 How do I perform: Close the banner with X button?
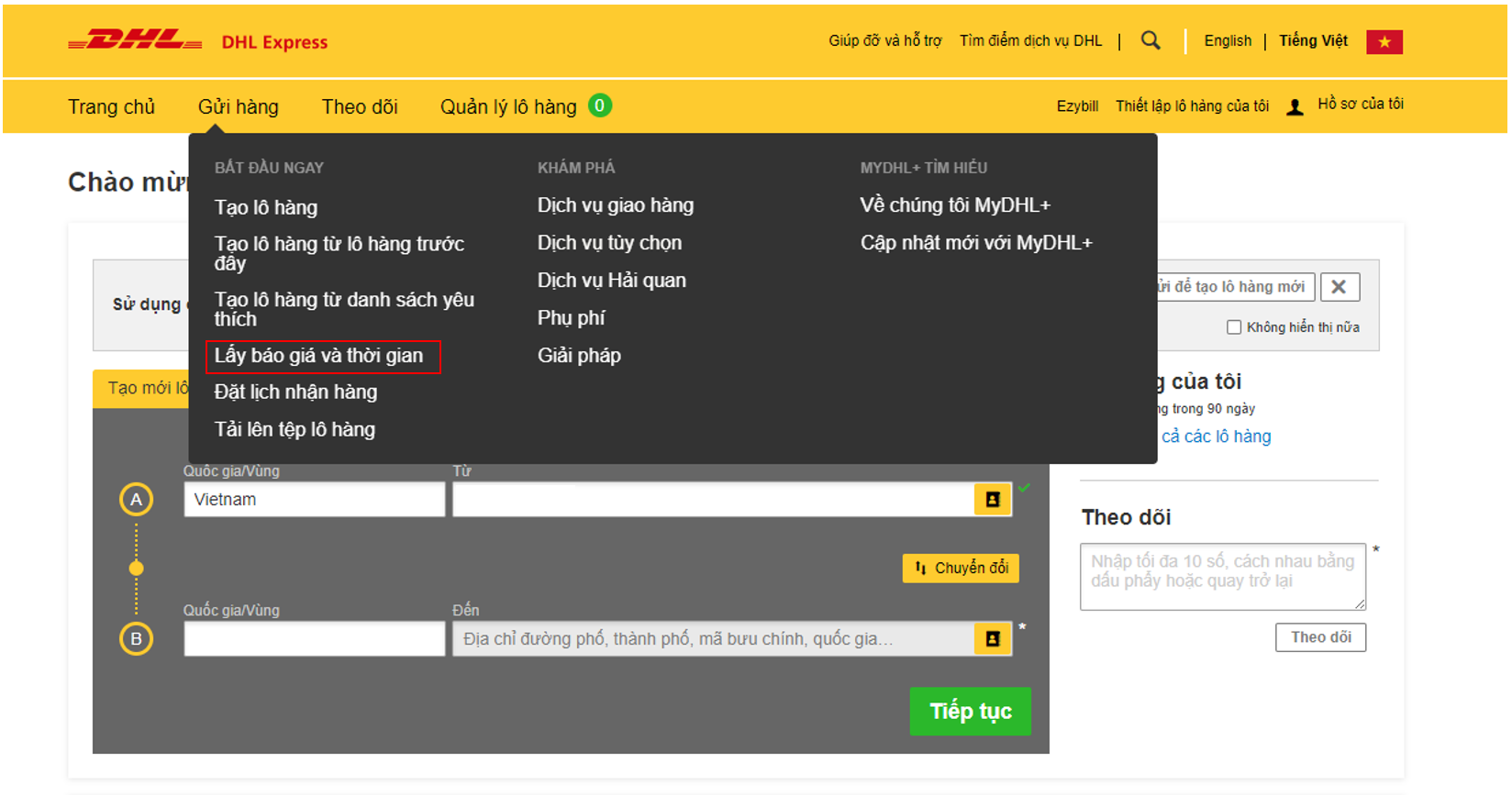[x=1339, y=287]
